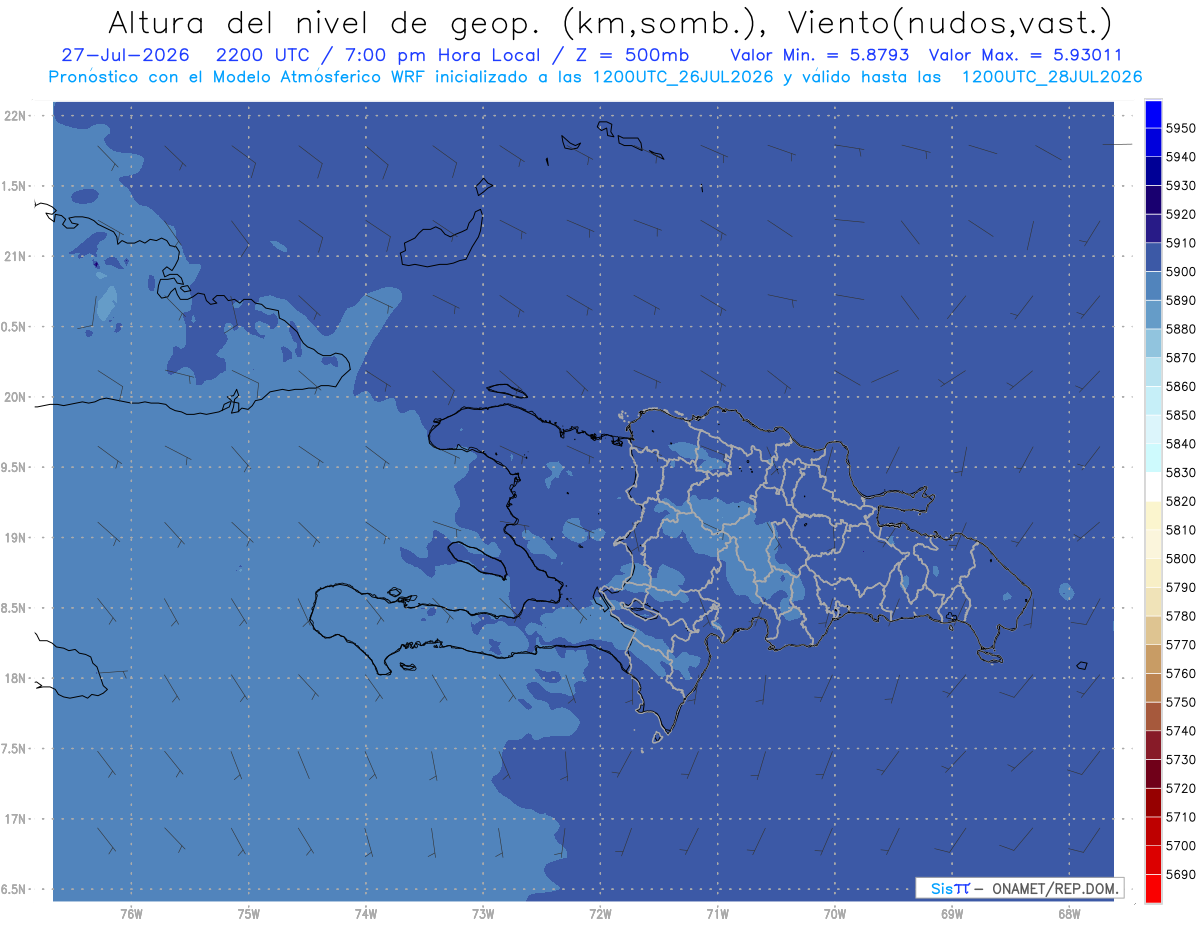This screenshot has width=1200, height=927.
Task: Click the 'Valor Min. = 5.8793' text
Action: point(821,55)
